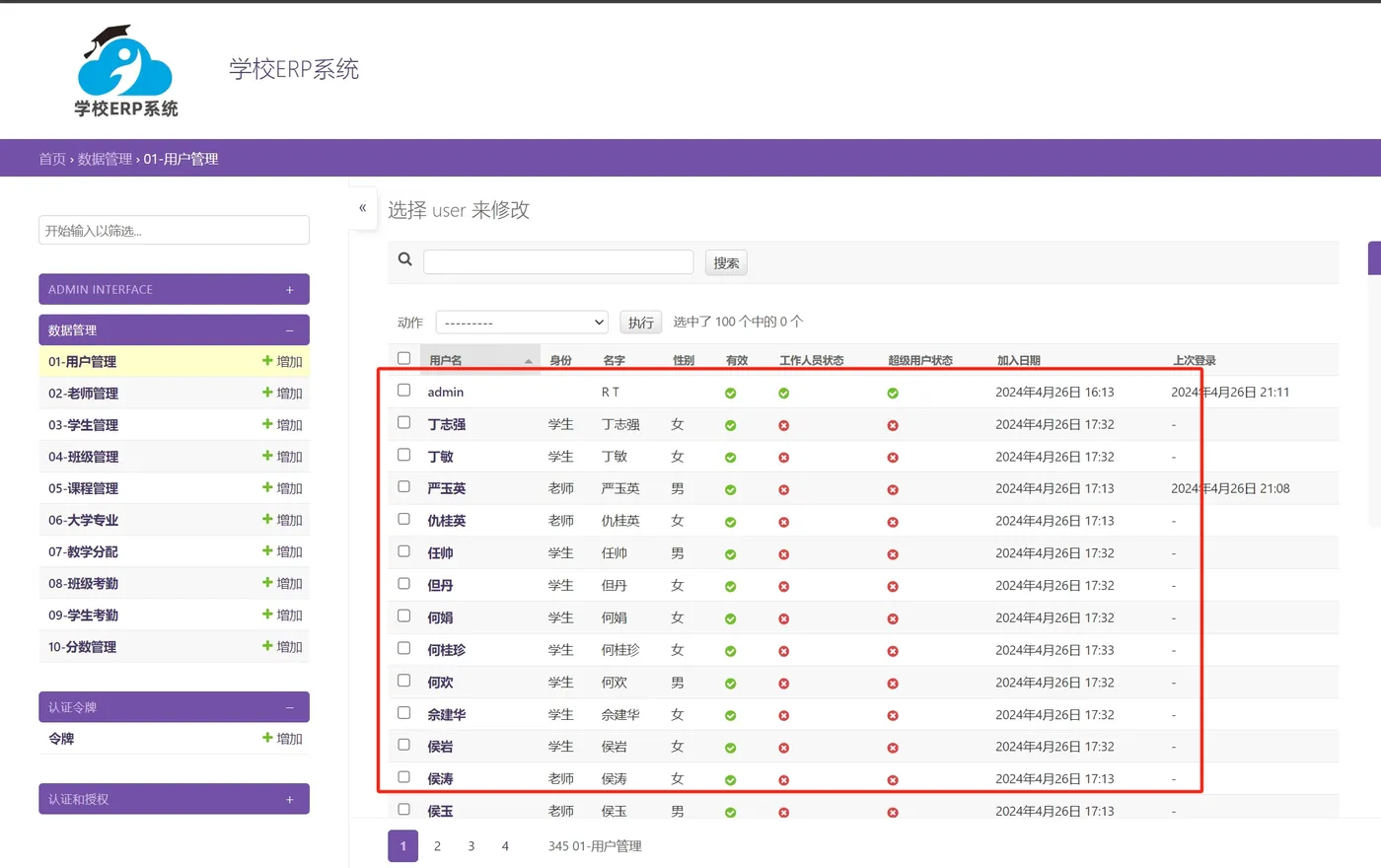The width and height of the screenshot is (1381, 868).
Task: Go to 首页 breadcrumb link
Action: point(52,159)
